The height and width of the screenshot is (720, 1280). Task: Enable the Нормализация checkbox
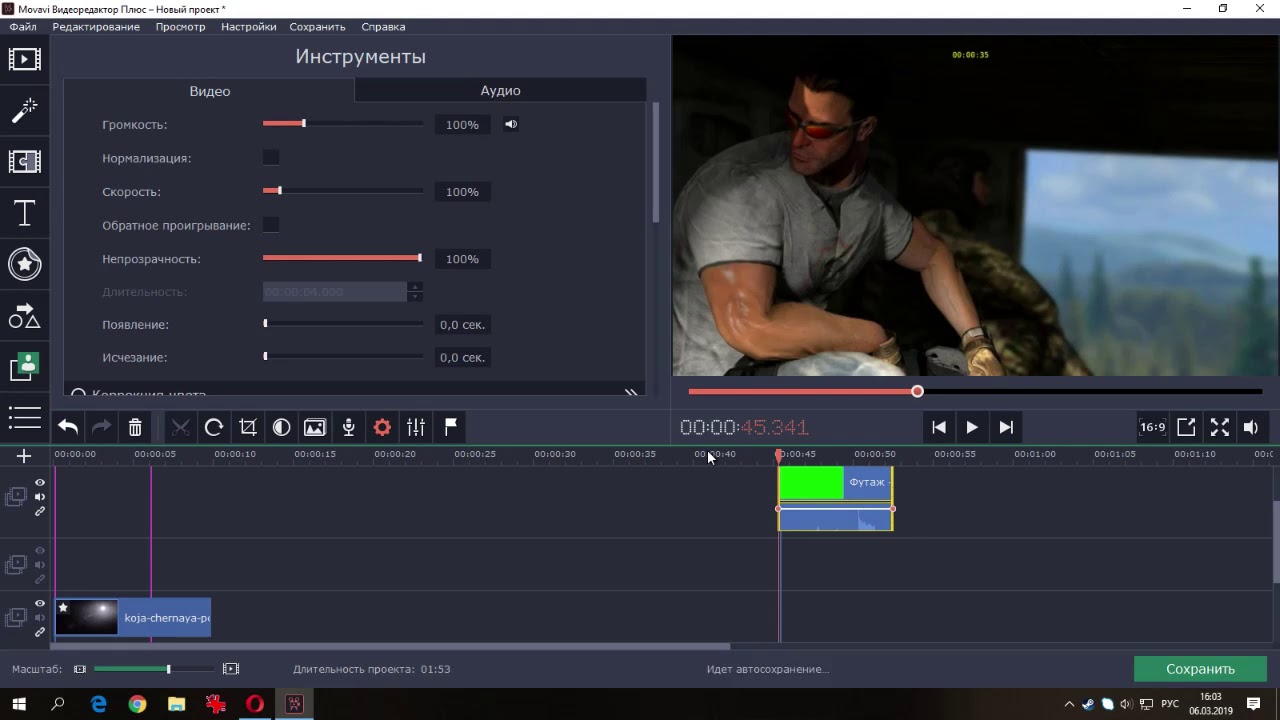click(271, 158)
